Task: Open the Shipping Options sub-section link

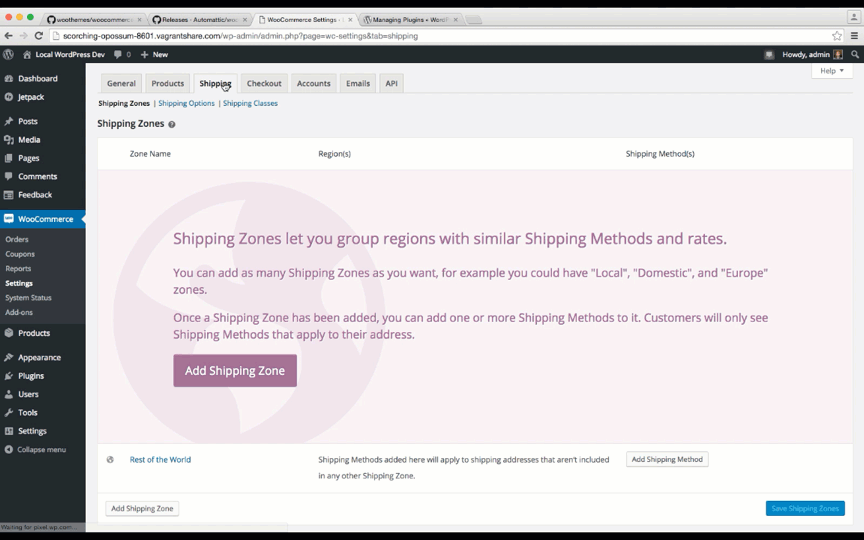Action: click(x=186, y=103)
